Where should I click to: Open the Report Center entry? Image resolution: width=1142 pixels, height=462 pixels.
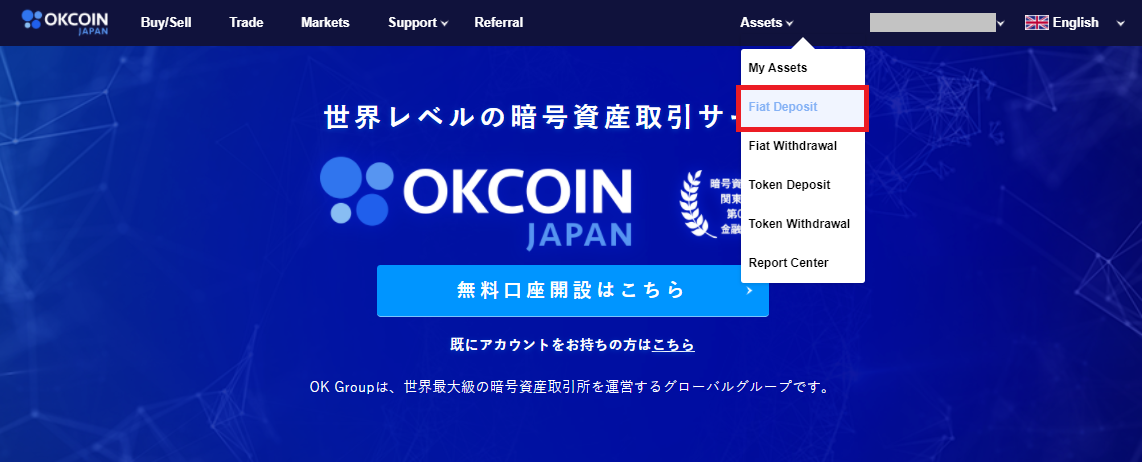coord(803,263)
